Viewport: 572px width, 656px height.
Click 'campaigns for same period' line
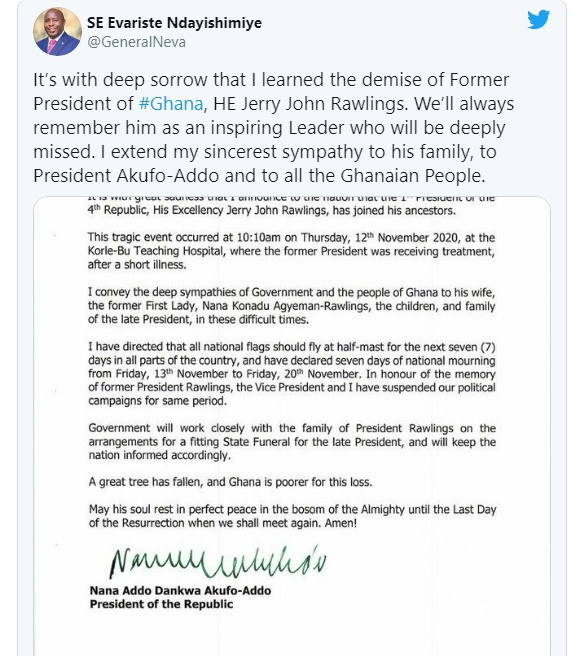click(157, 401)
